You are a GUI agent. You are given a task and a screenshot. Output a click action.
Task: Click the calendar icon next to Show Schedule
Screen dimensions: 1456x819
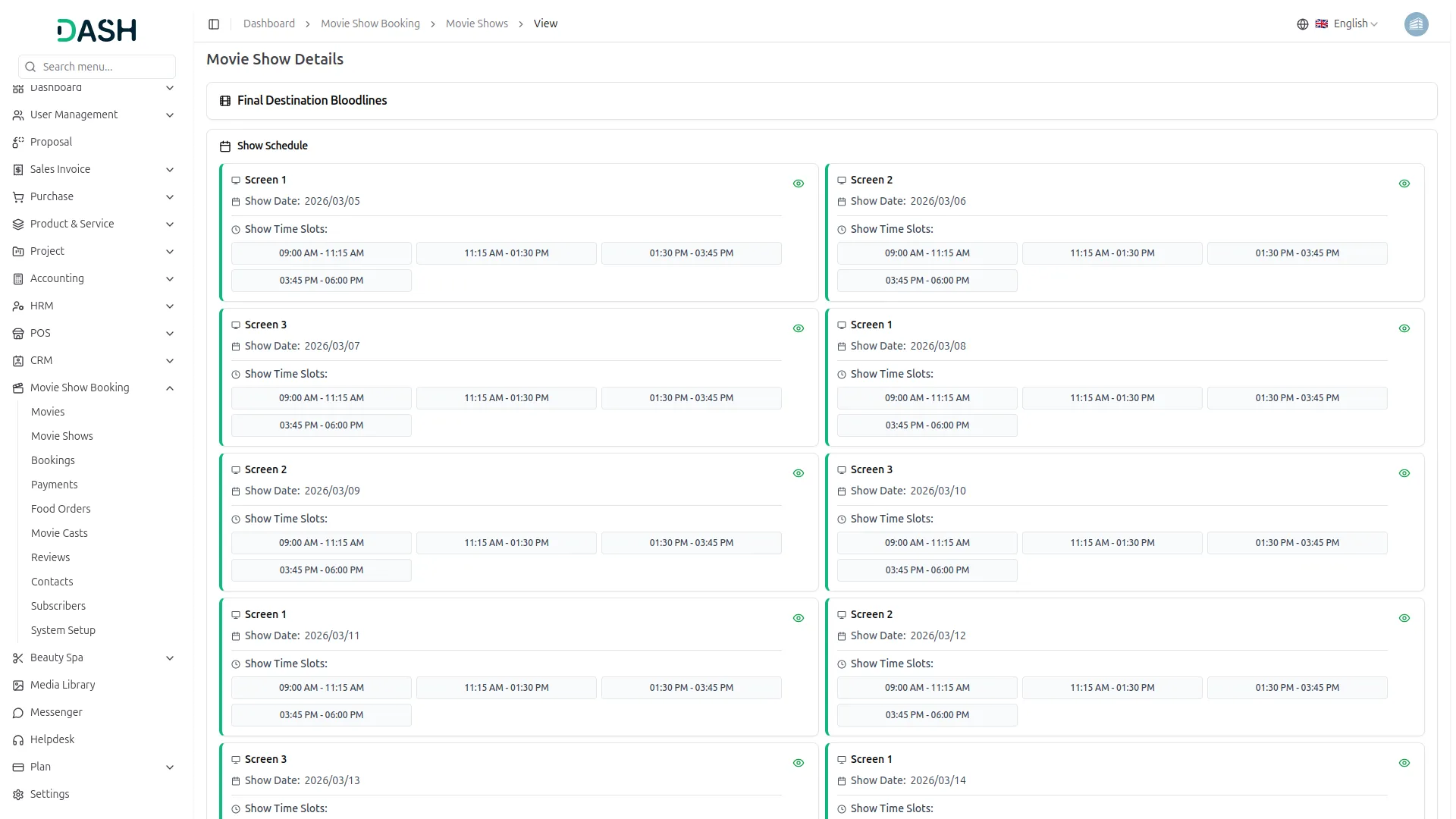click(224, 146)
